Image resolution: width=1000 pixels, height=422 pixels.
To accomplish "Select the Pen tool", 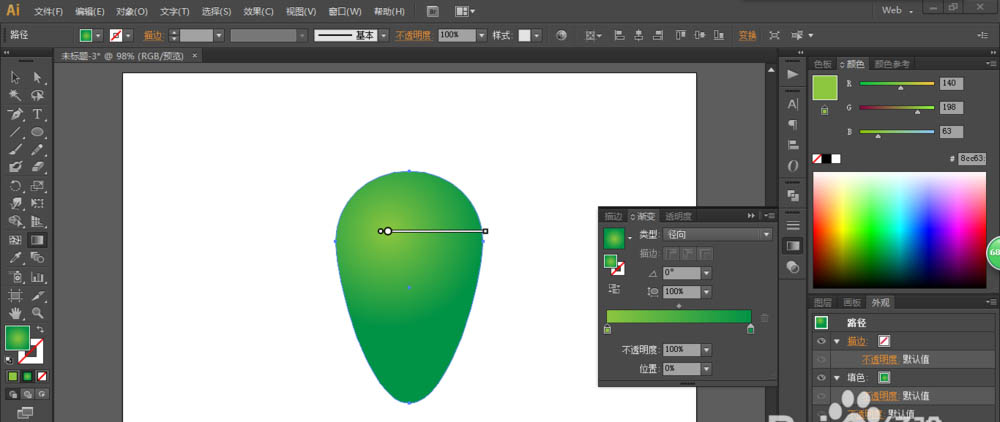I will click(x=15, y=114).
